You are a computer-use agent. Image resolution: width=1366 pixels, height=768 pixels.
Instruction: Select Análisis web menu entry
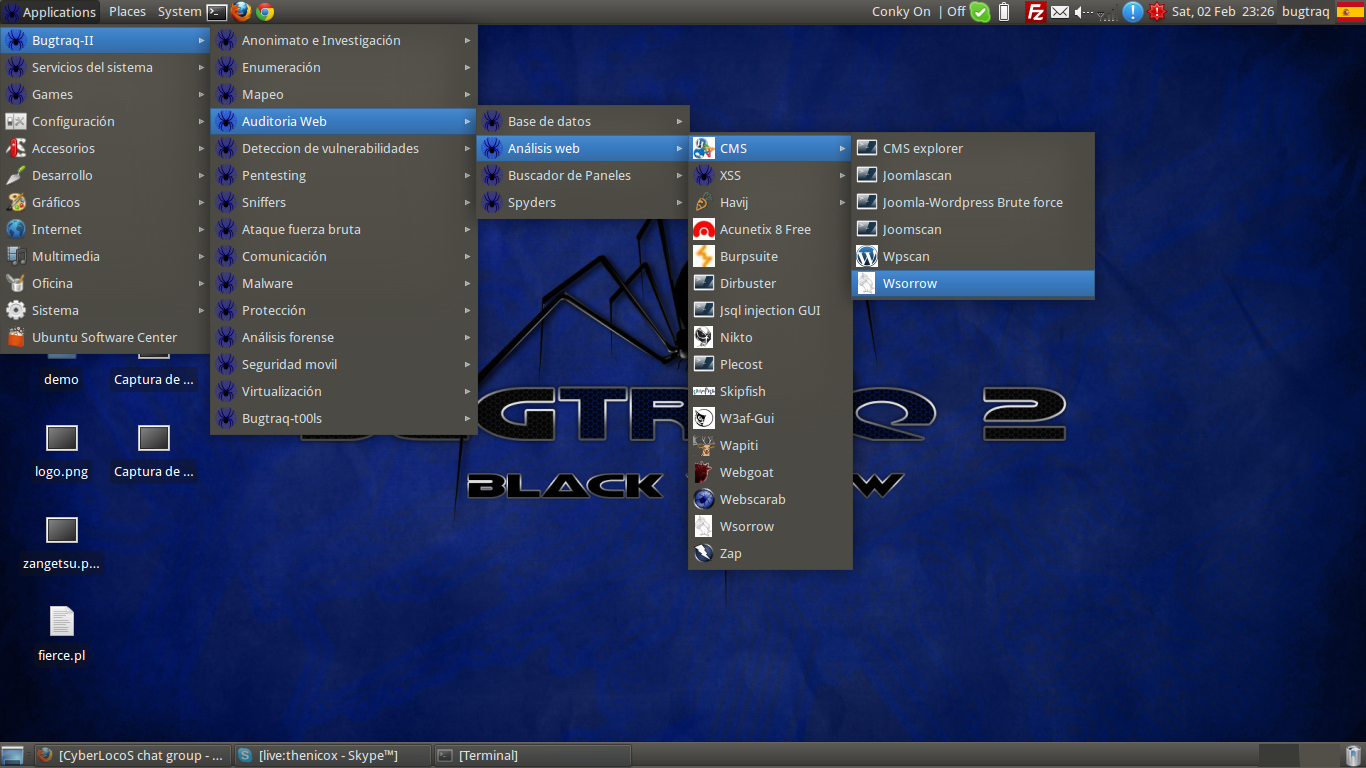coord(583,148)
